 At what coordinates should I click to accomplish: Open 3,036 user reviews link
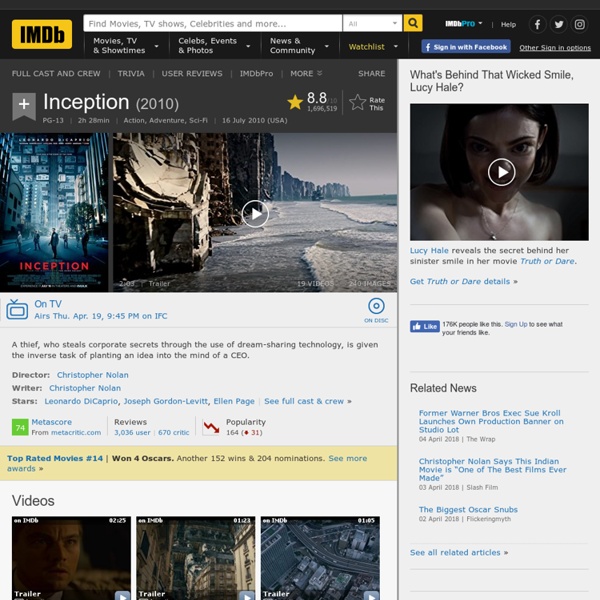click(x=132, y=432)
